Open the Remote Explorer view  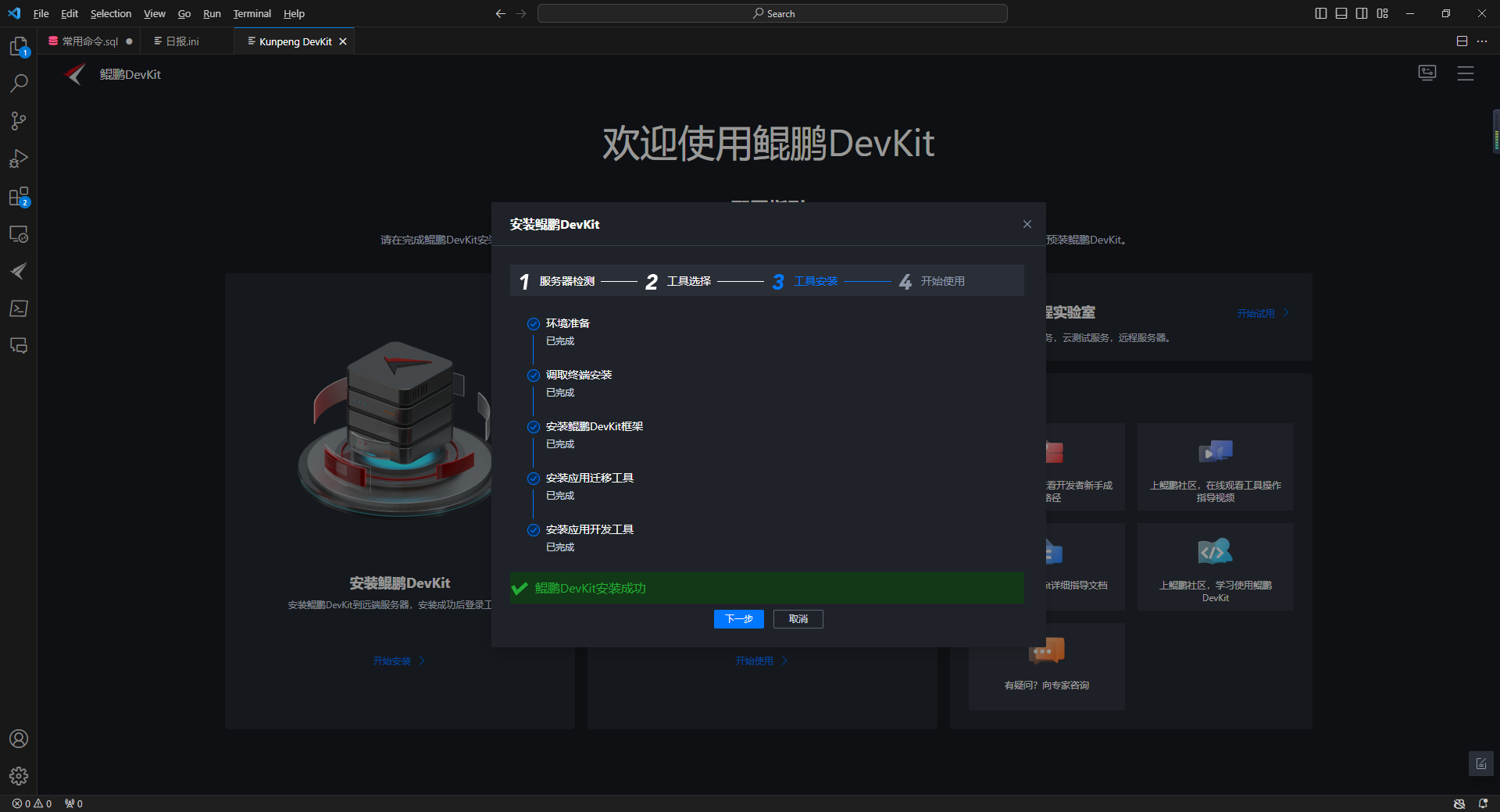[19, 233]
